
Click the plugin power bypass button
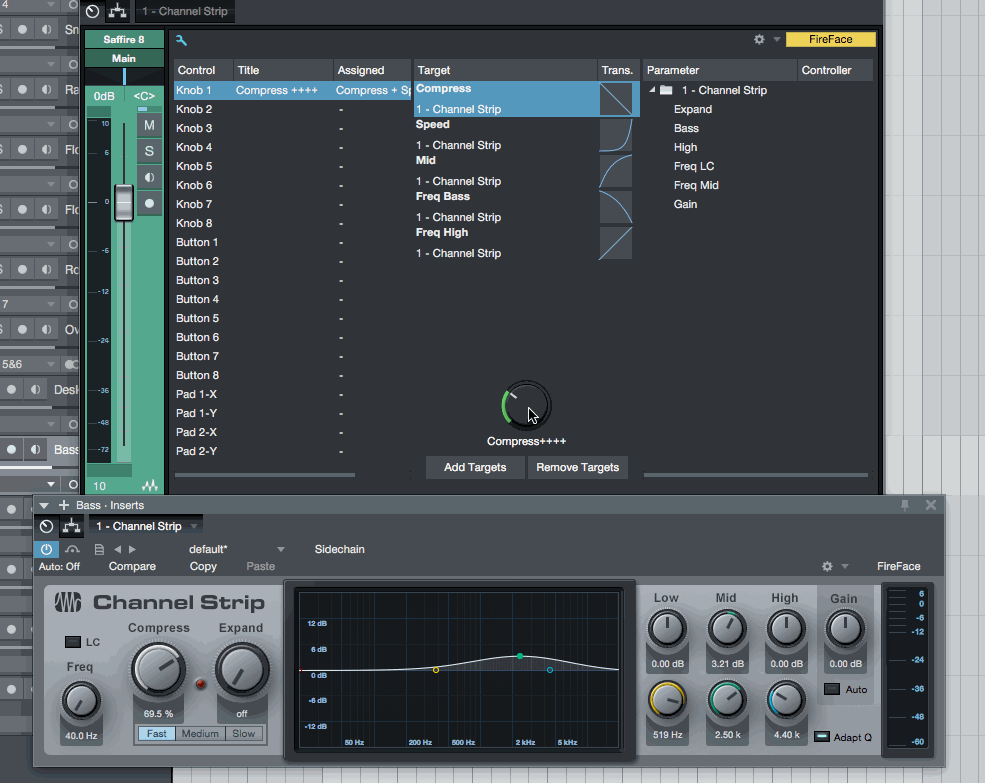pyautogui.click(x=46, y=550)
